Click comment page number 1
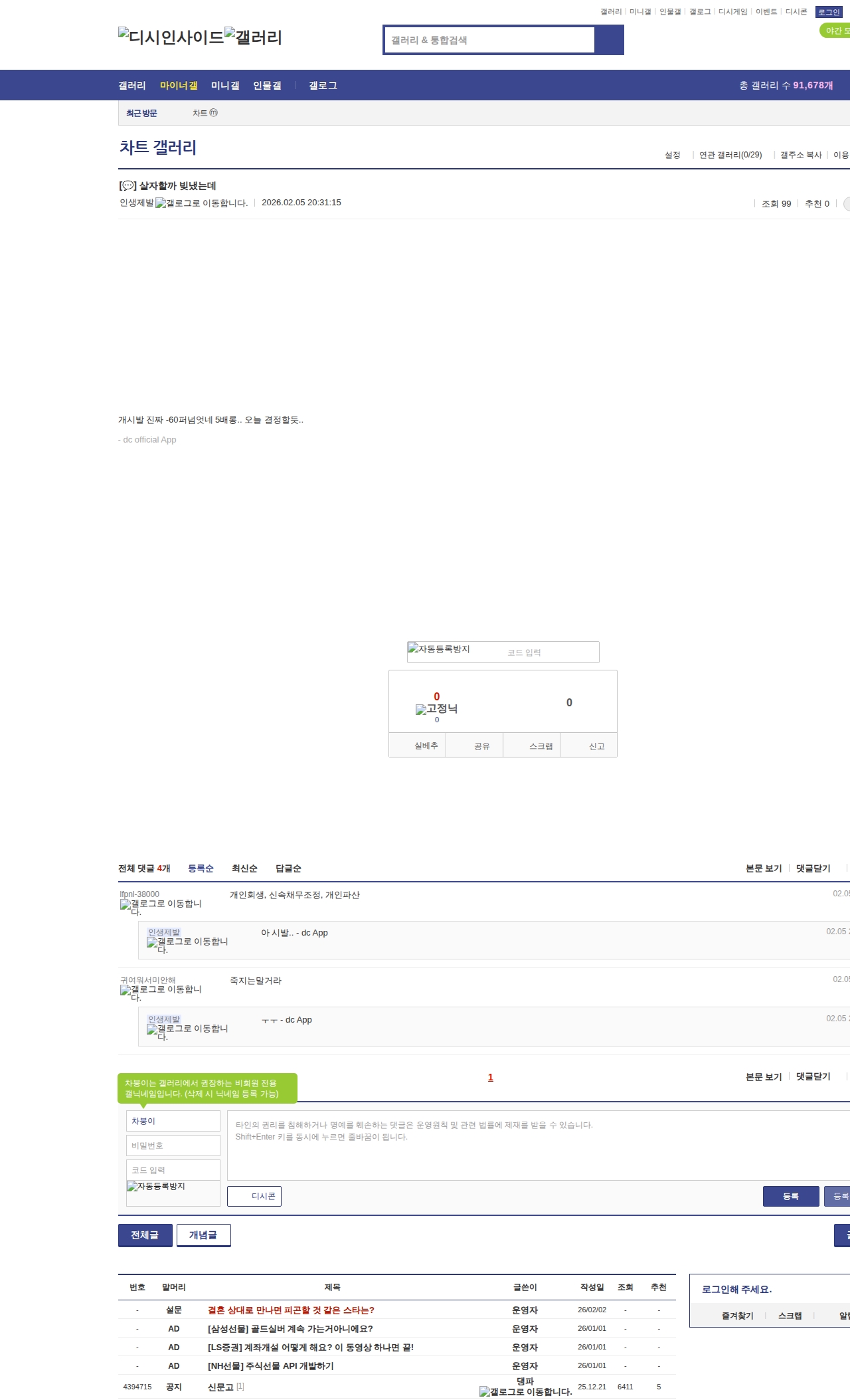850x1400 pixels. point(491,1077)
